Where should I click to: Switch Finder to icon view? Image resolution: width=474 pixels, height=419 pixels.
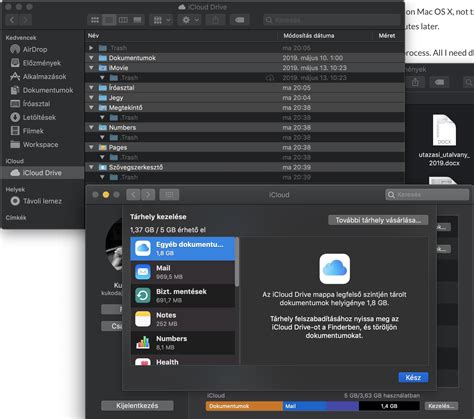[x=95, y=20]
